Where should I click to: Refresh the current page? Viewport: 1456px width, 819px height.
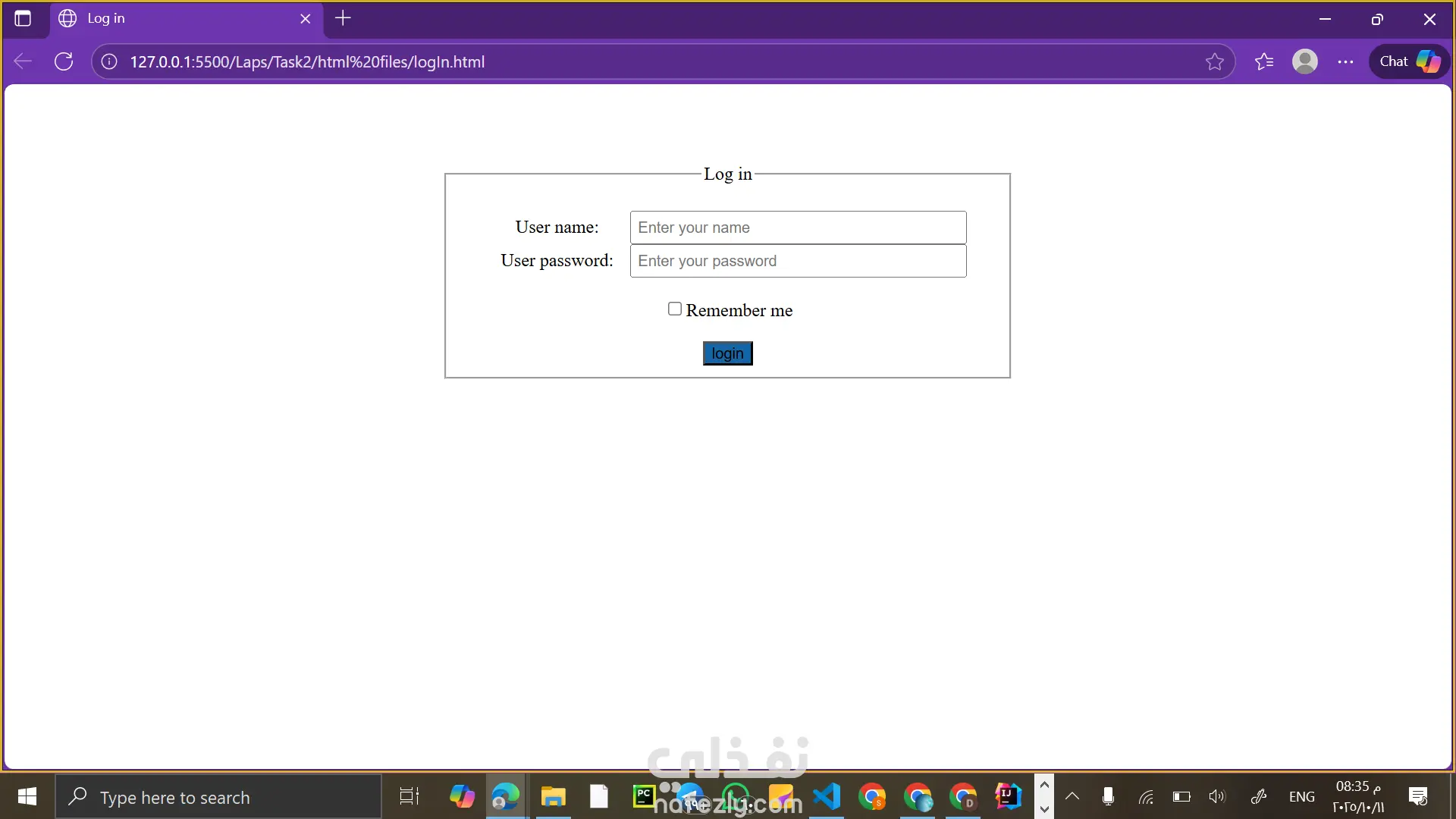pos(64,61)
